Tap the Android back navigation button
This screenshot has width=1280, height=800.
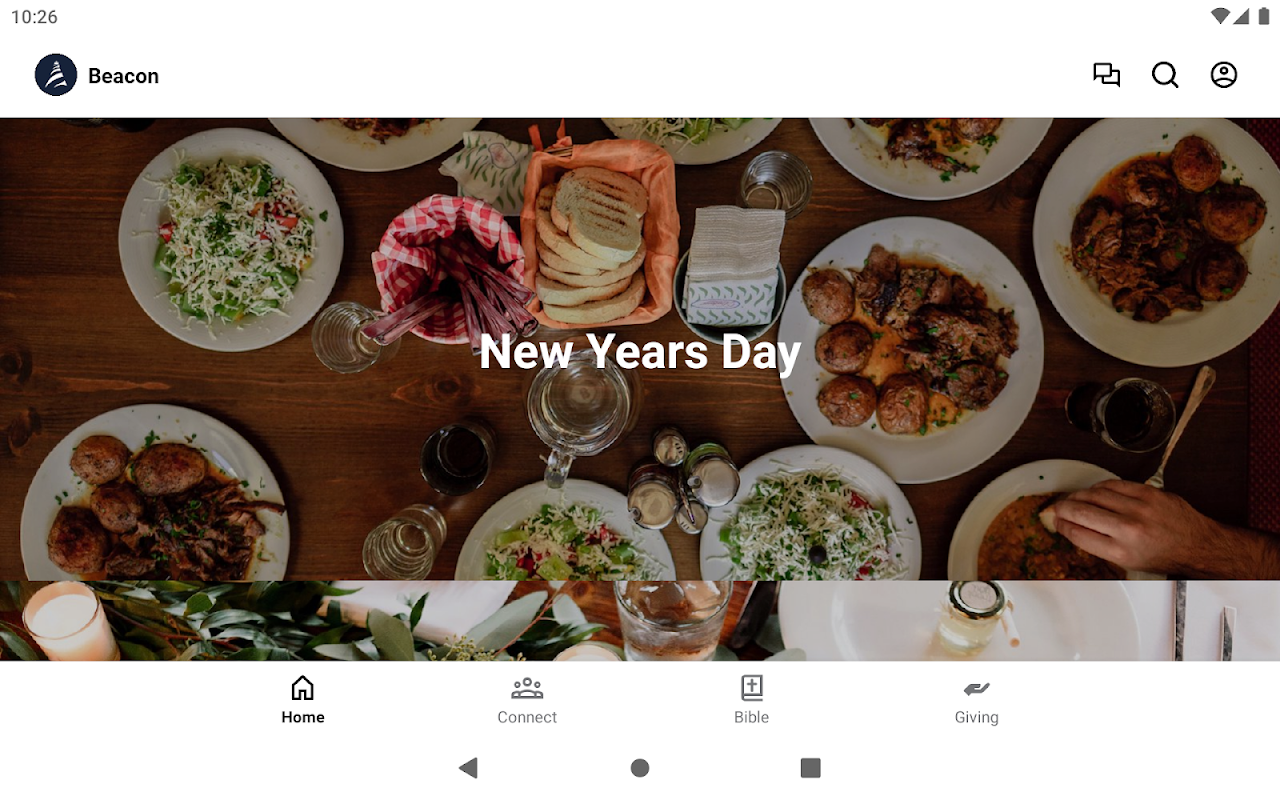[x=468, y=768]
